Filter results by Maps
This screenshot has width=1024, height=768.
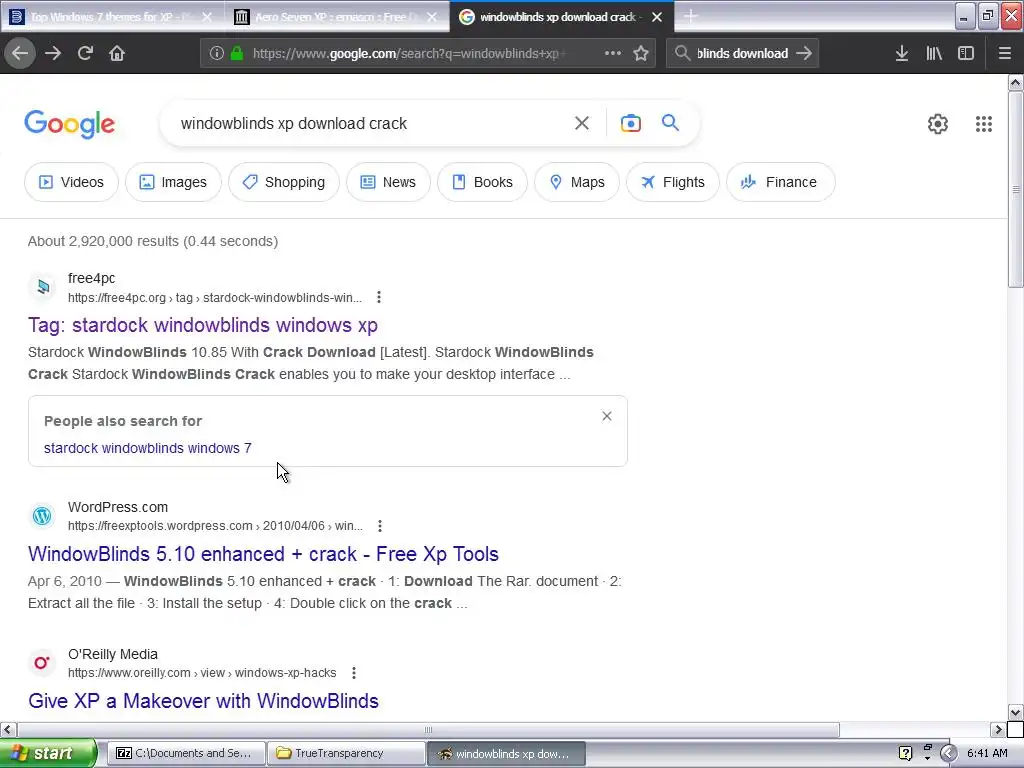click(x=577, y=182)
